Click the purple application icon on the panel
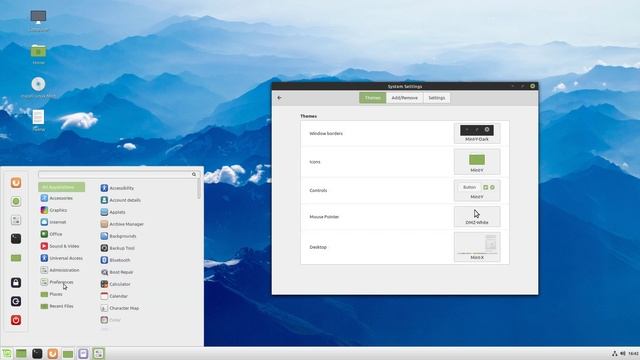This screenshot has width=640, height=360. [83, 353]
